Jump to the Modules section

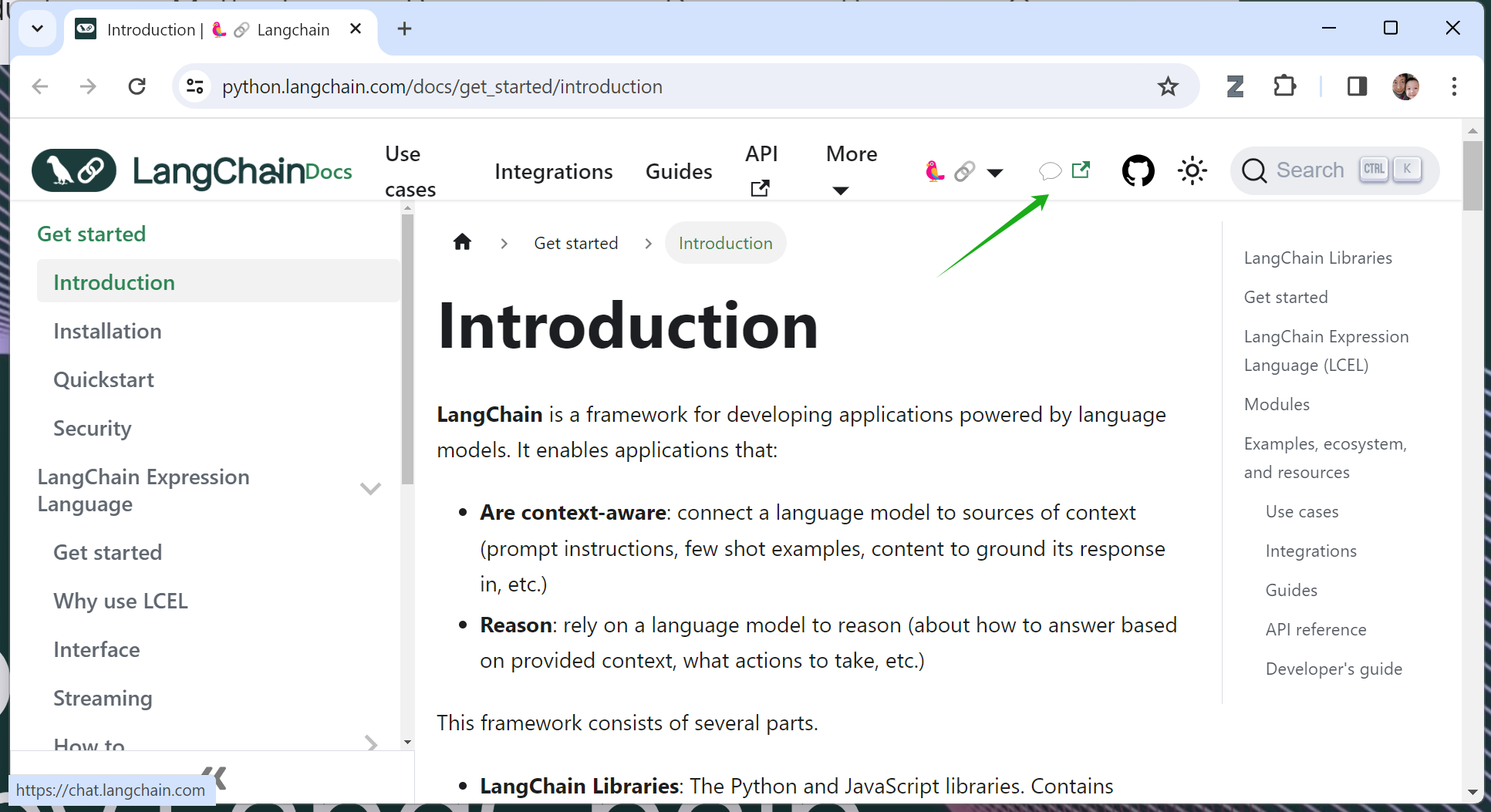coord(1277,404)
